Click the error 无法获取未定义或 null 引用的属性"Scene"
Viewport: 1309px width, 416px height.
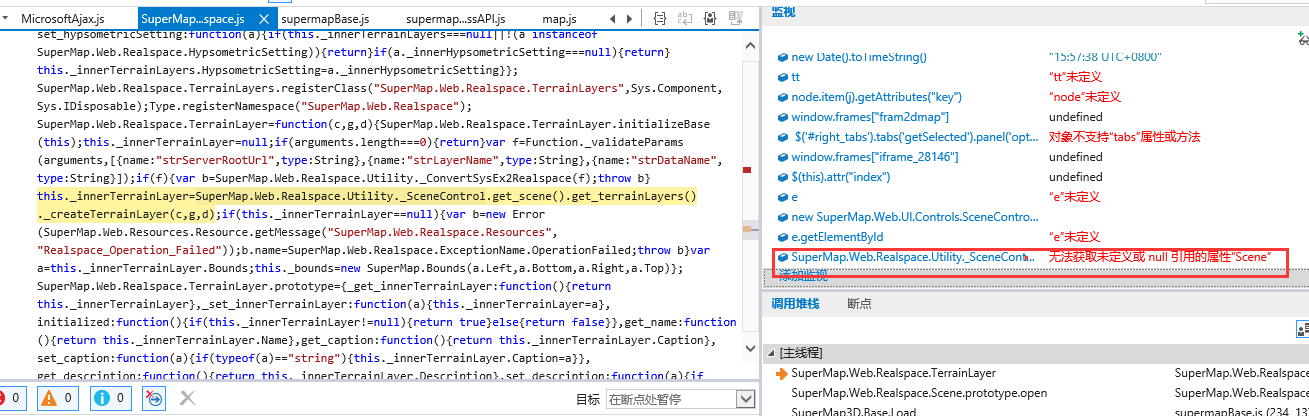tap(1159, 258)
